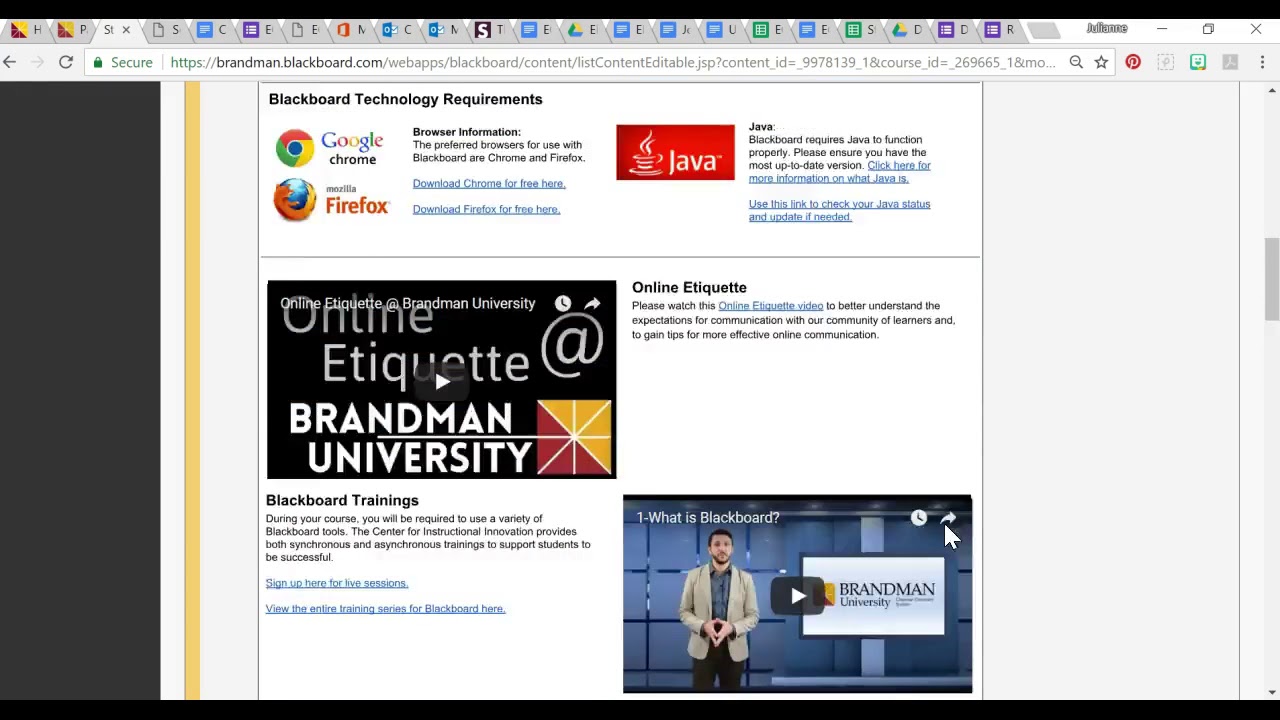
Task: Switch to the Google Sheets tab labeled S
Action: [x=861, y=30]
